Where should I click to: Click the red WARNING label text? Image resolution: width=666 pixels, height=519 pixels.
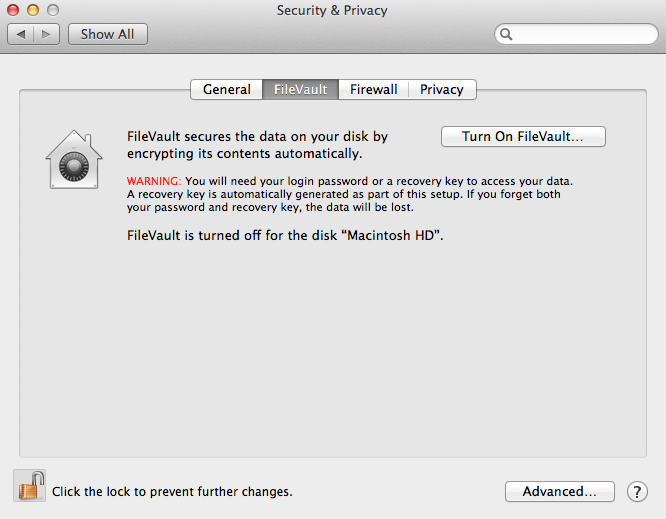pos(154,181)
